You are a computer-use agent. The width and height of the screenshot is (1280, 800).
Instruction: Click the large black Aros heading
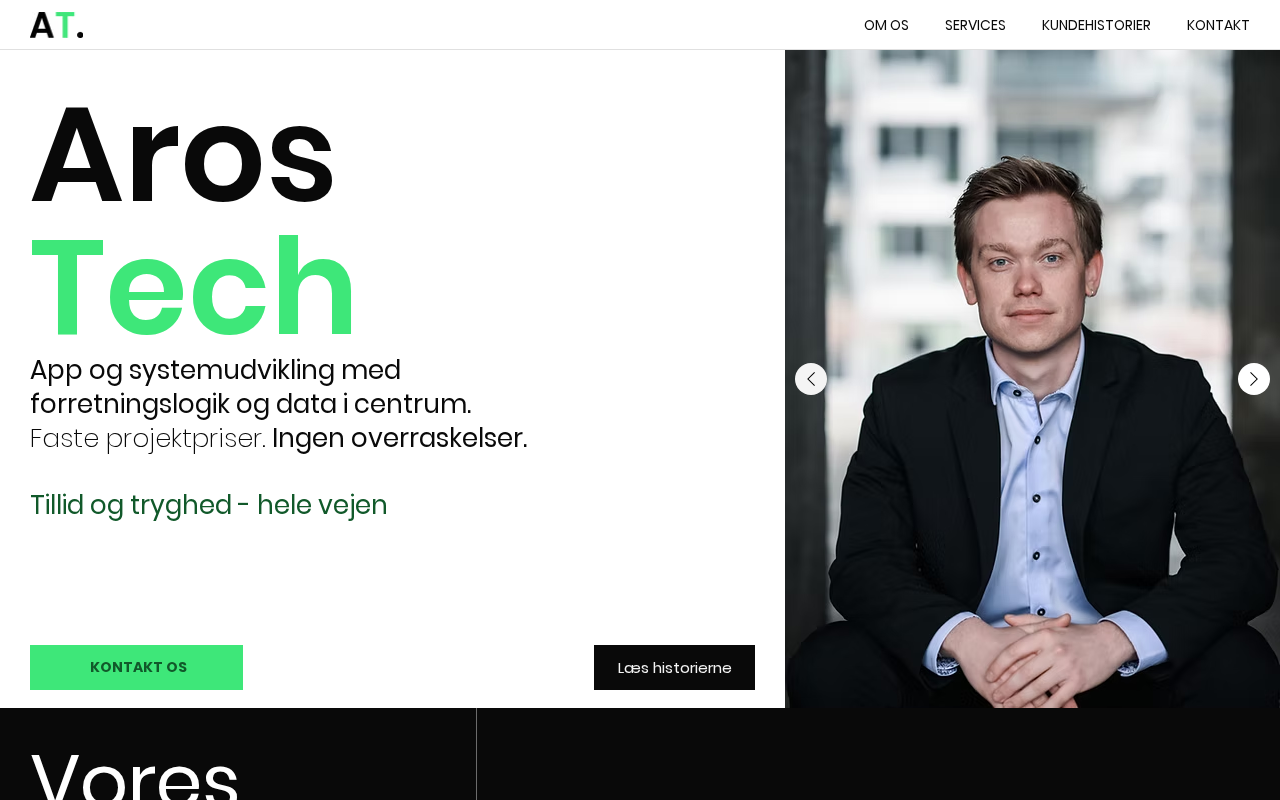(x=183, y=156)
